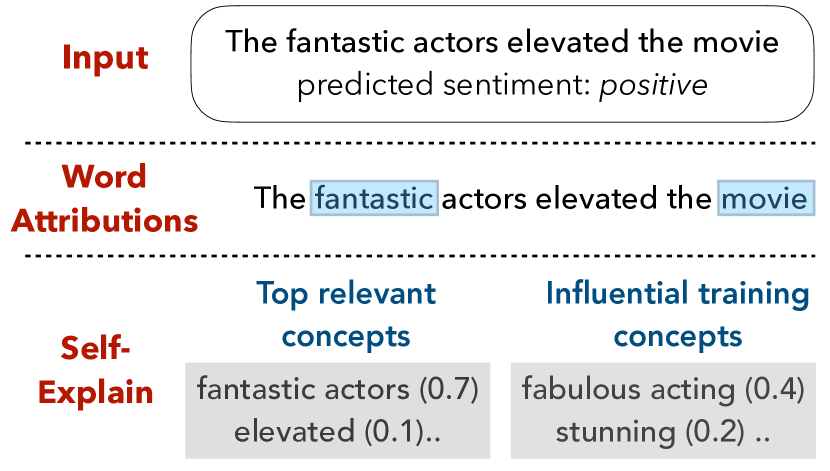Choose the "fabulous acting (0.4)" concept
830x471 pixels.
tap(663, 389)
